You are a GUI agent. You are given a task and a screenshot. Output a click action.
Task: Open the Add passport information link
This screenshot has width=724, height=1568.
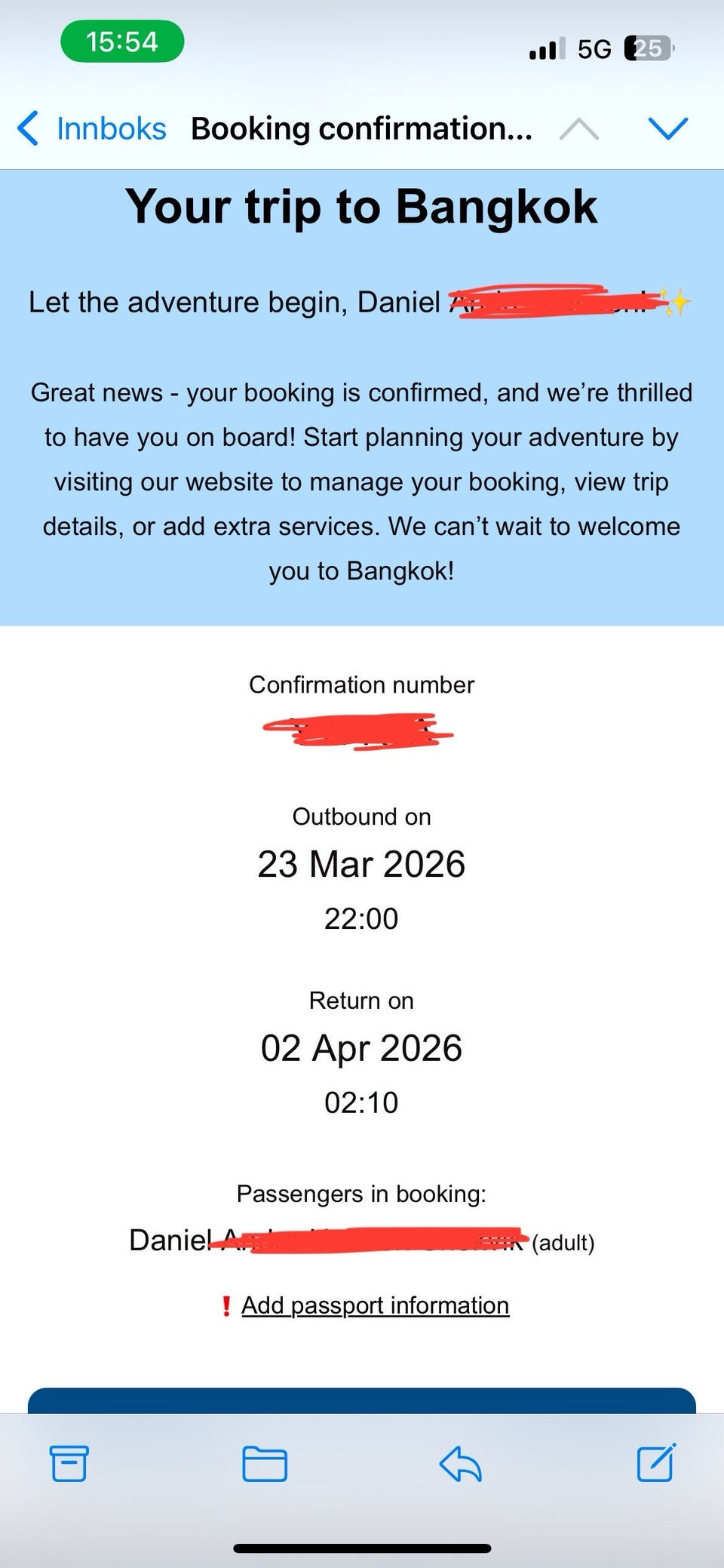[375, 1305]
